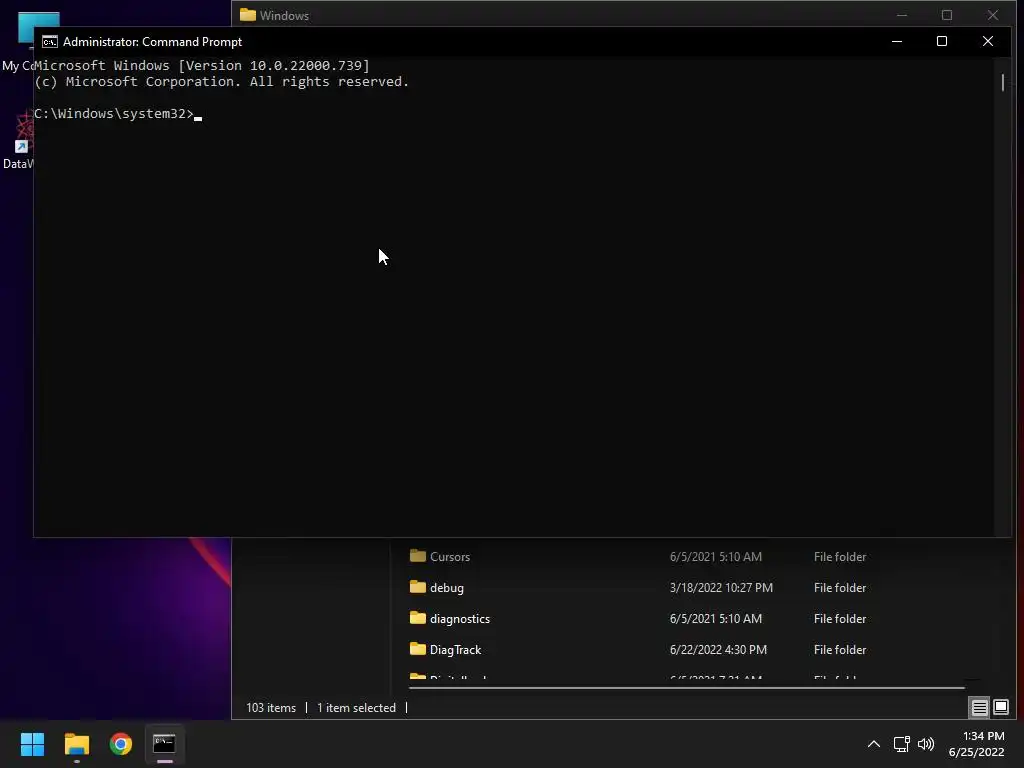Open the volume speaker tray icon

[x=926, y=744]
